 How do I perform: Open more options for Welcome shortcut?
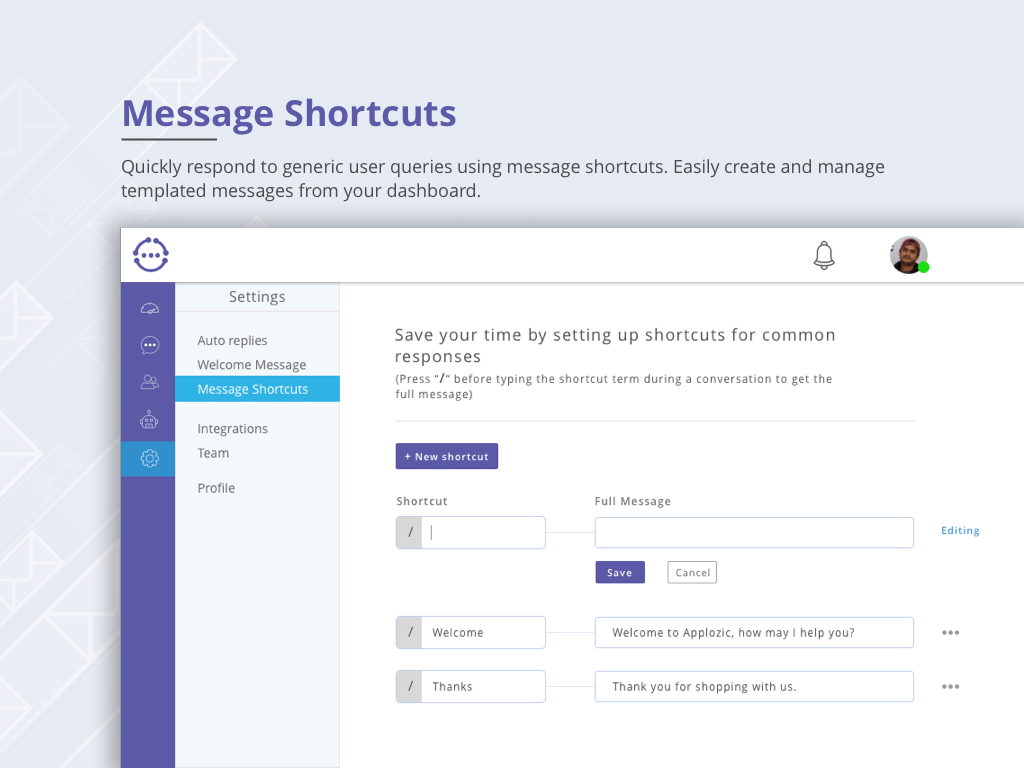pos(950,632)
